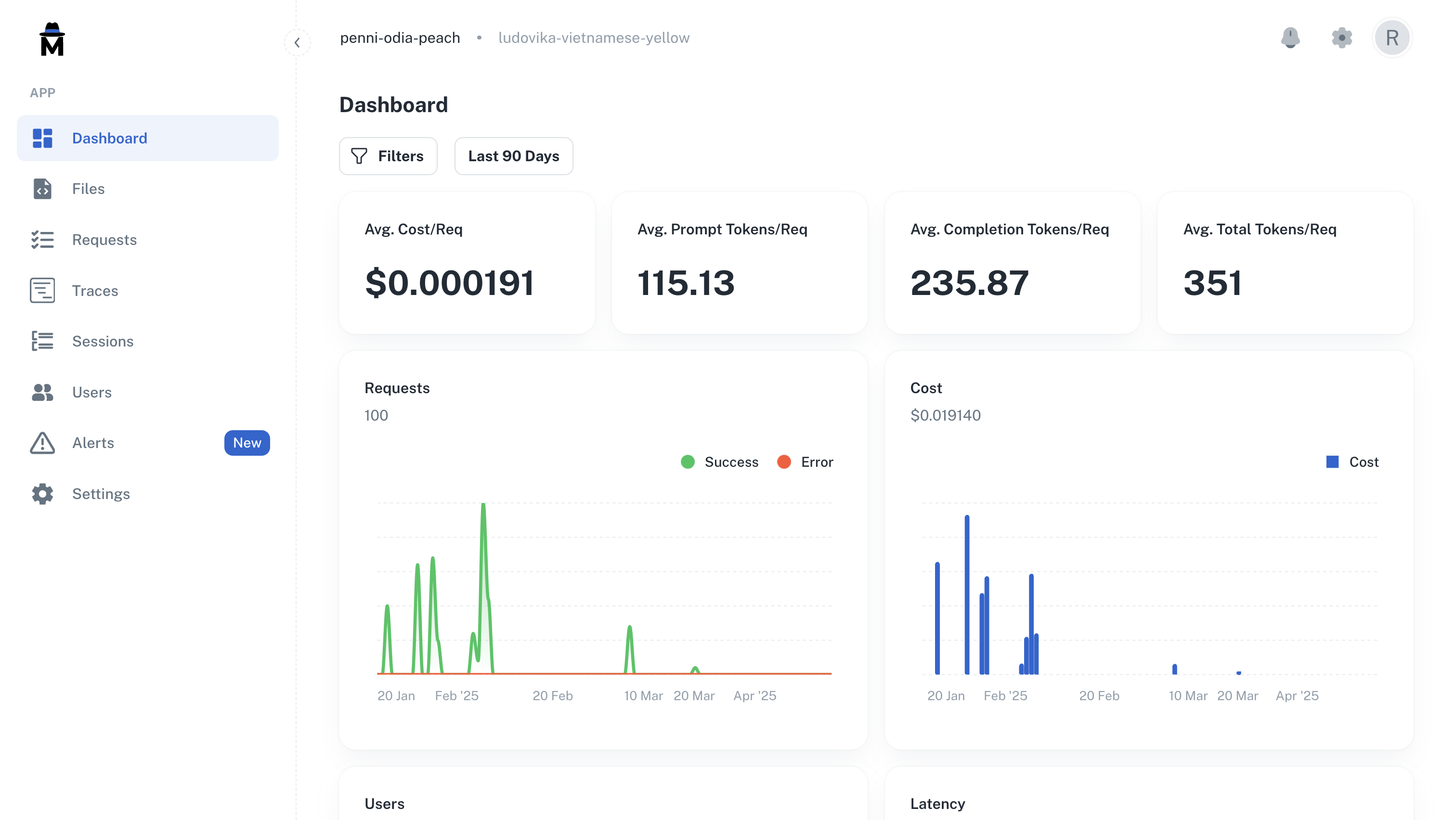Image resolution: width=1456 pixels, height=820 pixels.
Task: Select the Files icon in the sidebar
Action: pyautogui.click(x=42, y=189)
